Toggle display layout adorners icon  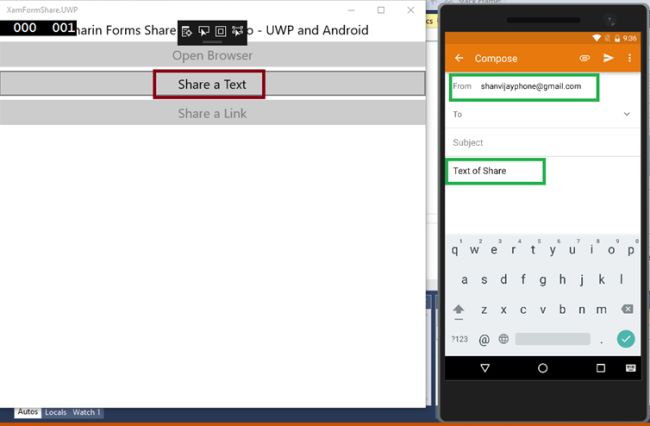[x=221, y=31]
